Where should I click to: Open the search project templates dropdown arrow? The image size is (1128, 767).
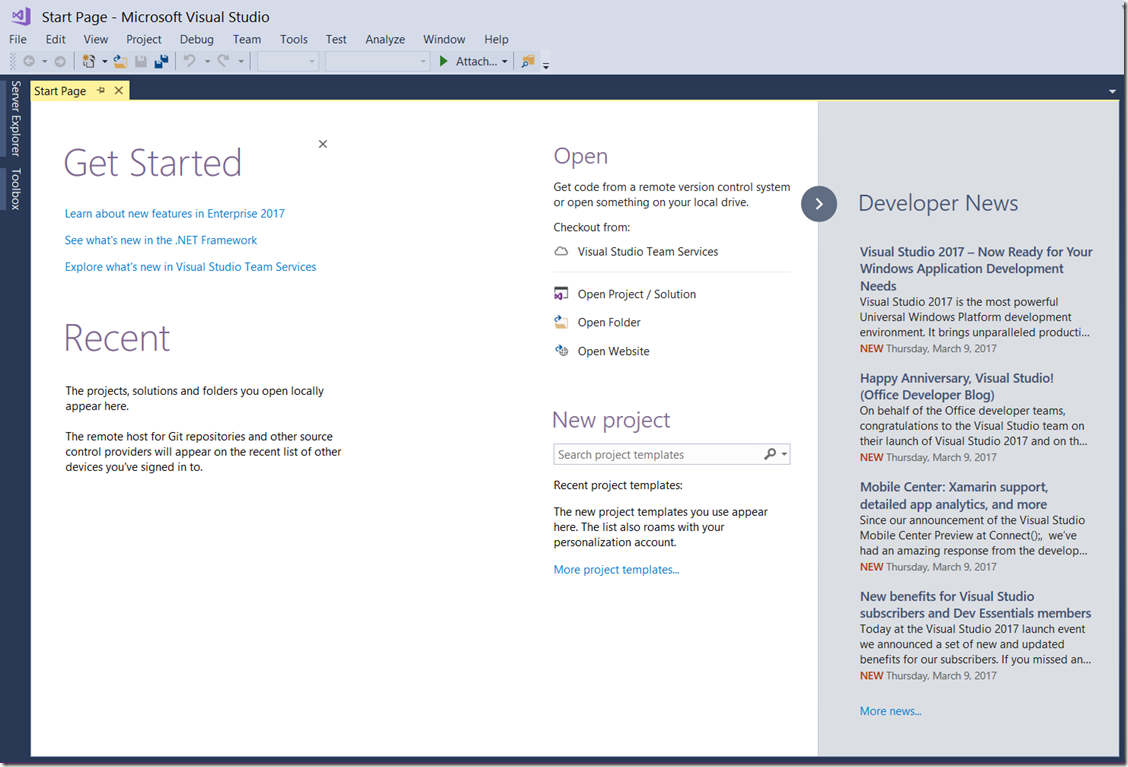pos(785,455)
